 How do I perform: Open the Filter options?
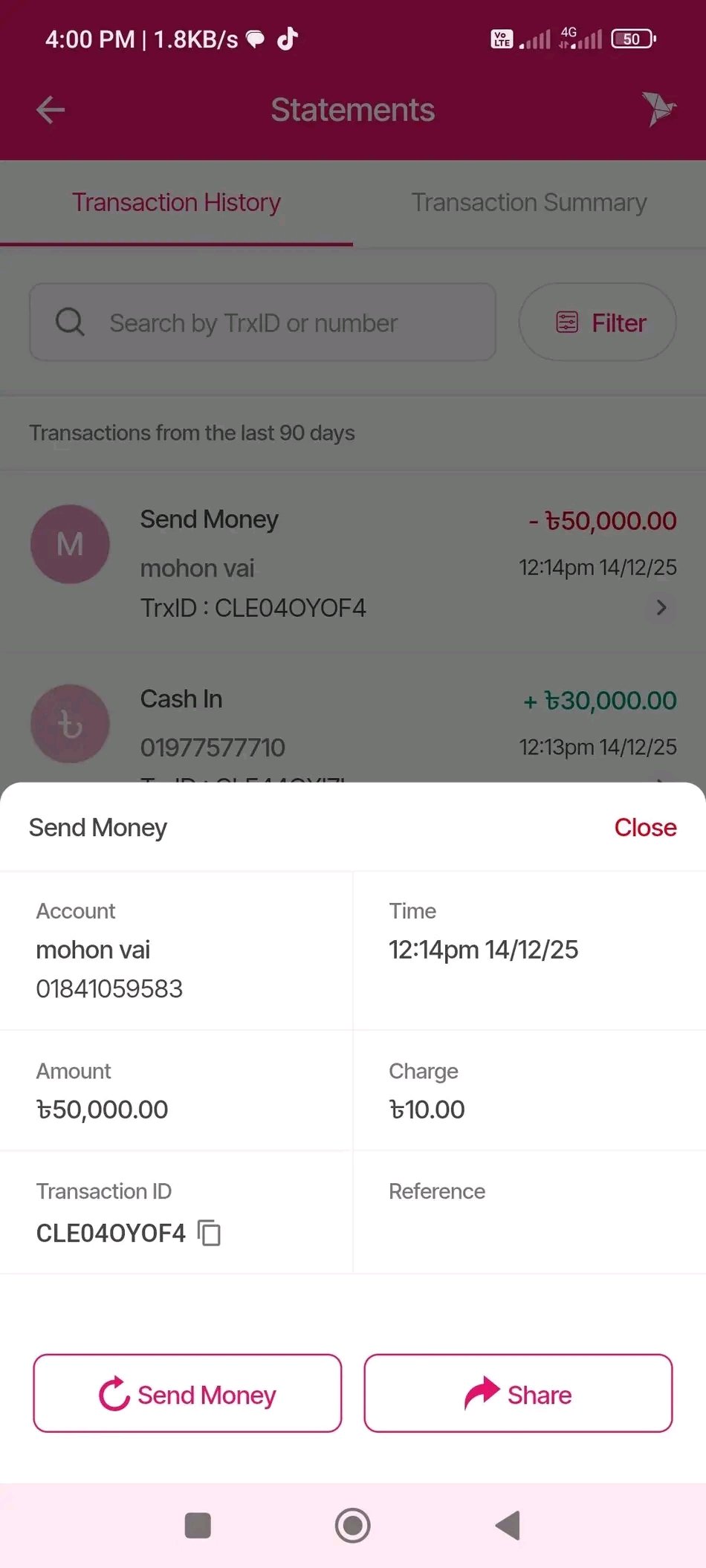point(597,323)
